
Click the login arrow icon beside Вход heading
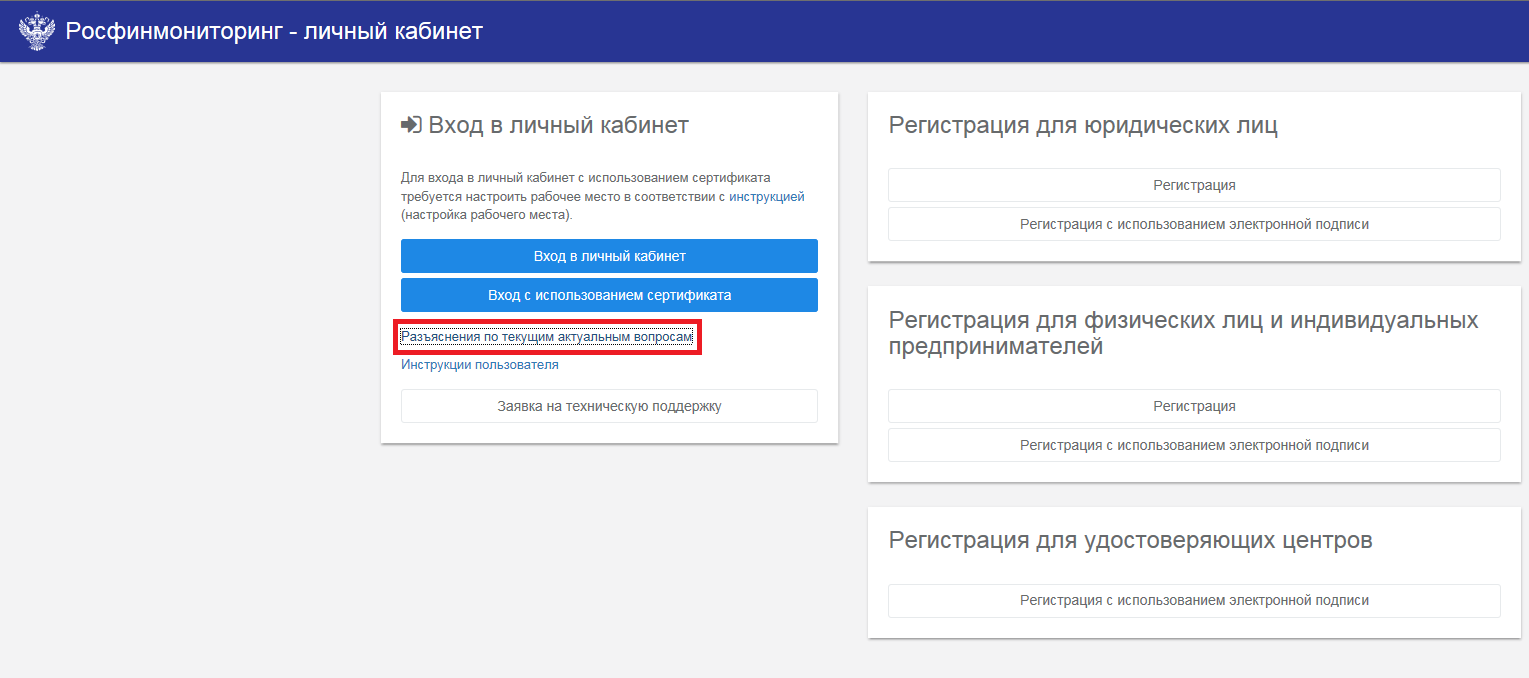(411, 125)
